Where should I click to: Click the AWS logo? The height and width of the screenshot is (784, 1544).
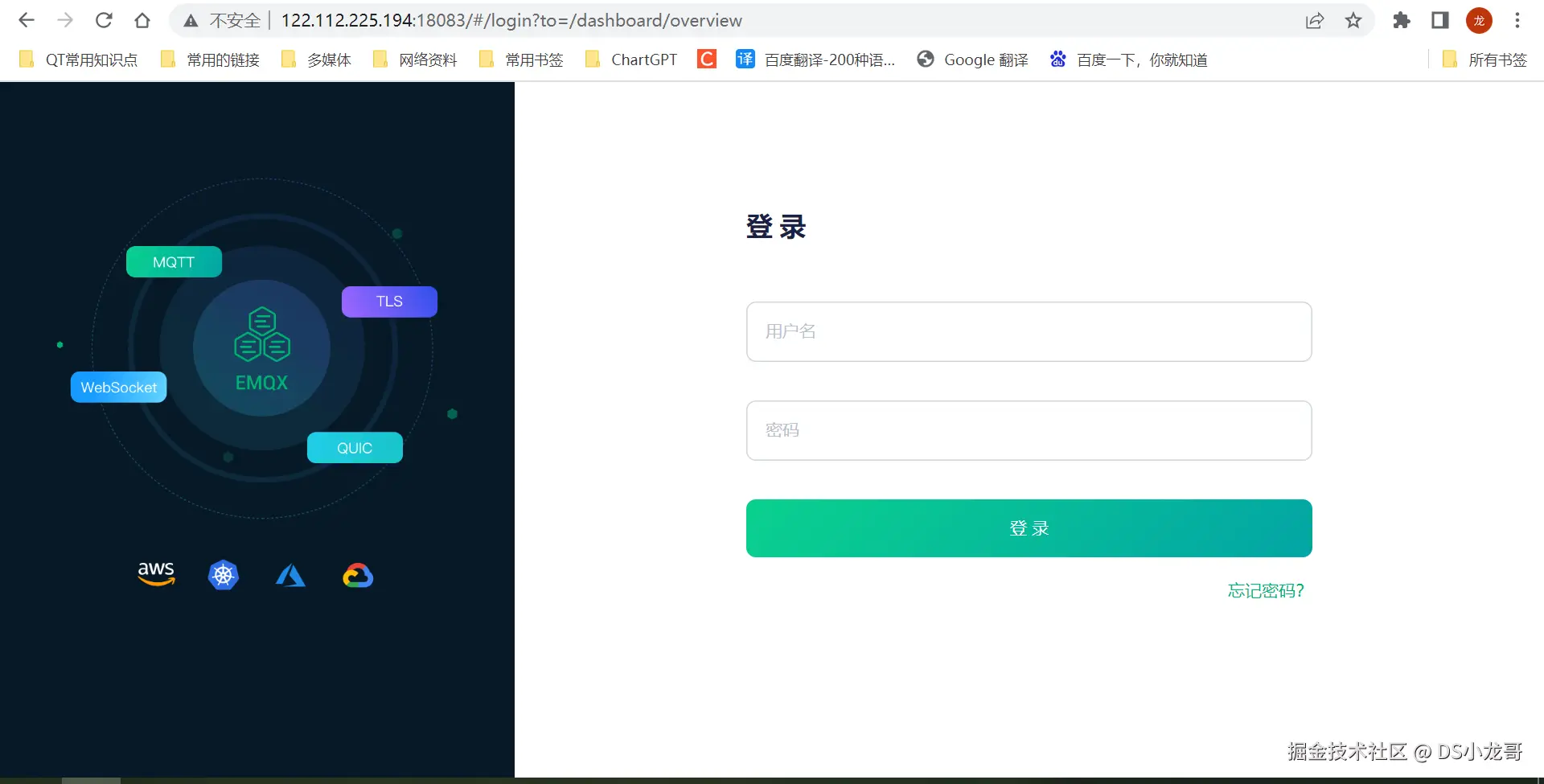point(156,574)
